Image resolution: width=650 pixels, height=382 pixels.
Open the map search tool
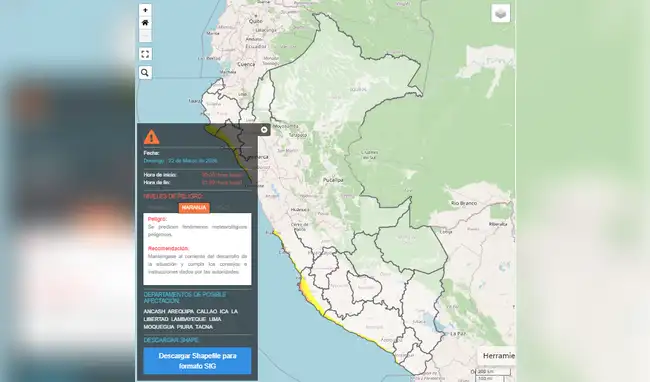(x=145, y=73)
